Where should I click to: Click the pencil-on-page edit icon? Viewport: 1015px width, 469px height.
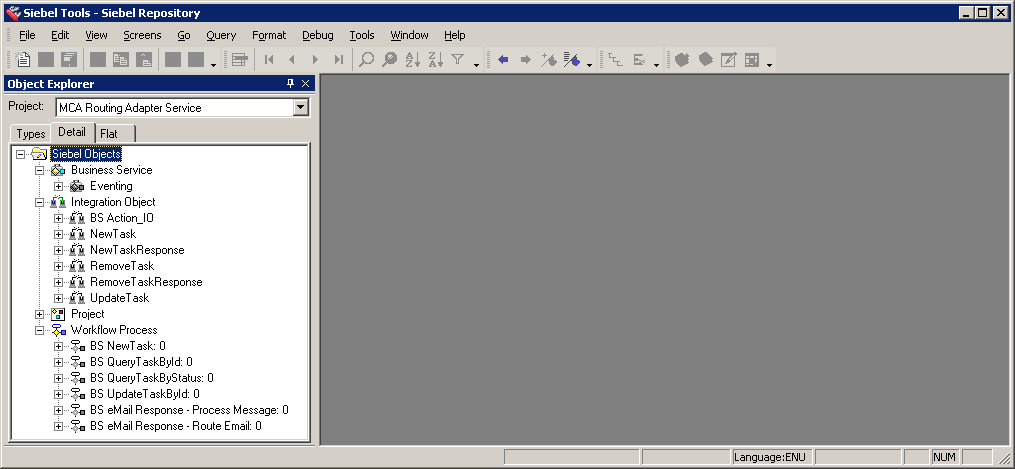click(728, 60)
